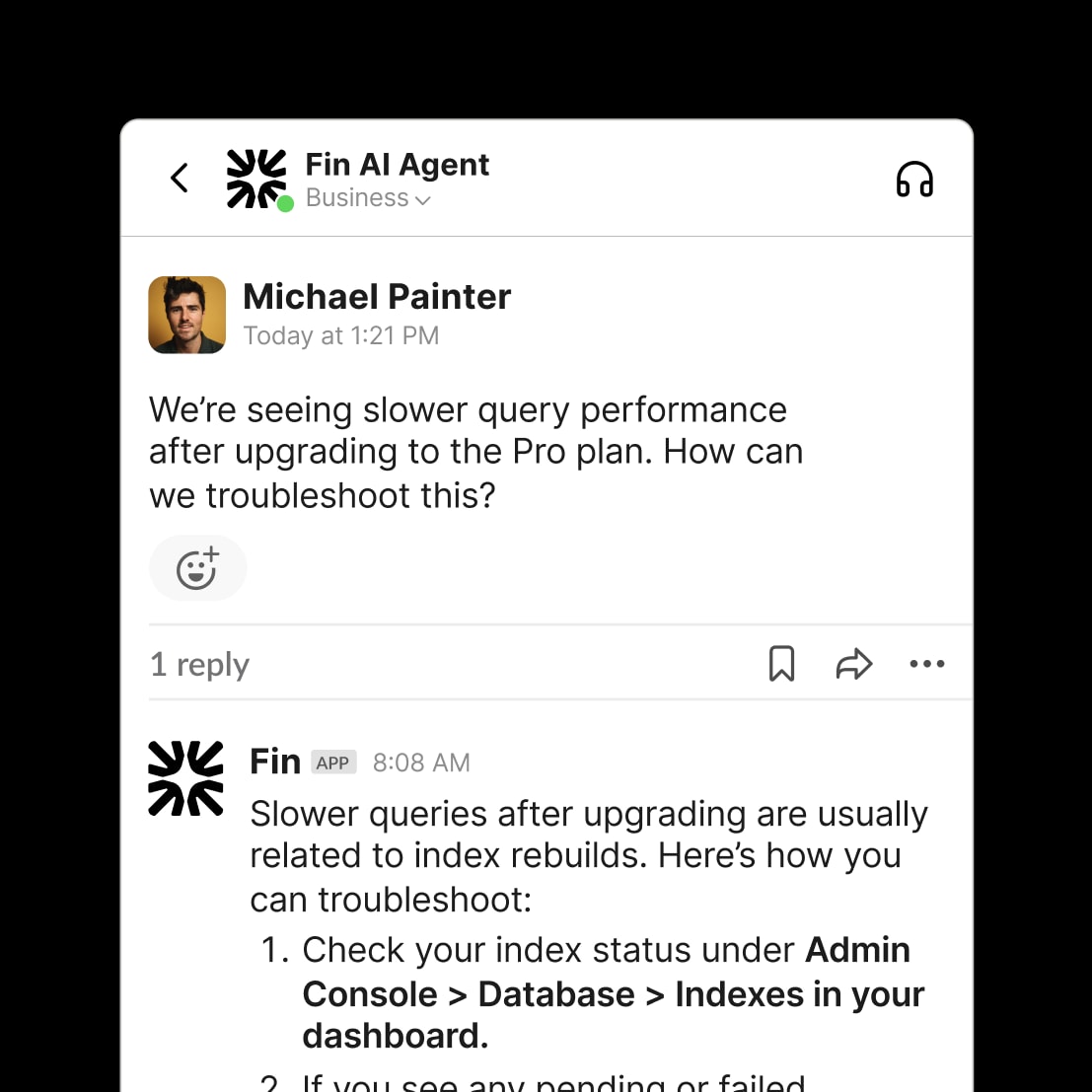Toggle Fin AI Agent's online presence indicator
Image resolution: width=1092 pixels, height=1092 pixels.
[x=285, y=203]
